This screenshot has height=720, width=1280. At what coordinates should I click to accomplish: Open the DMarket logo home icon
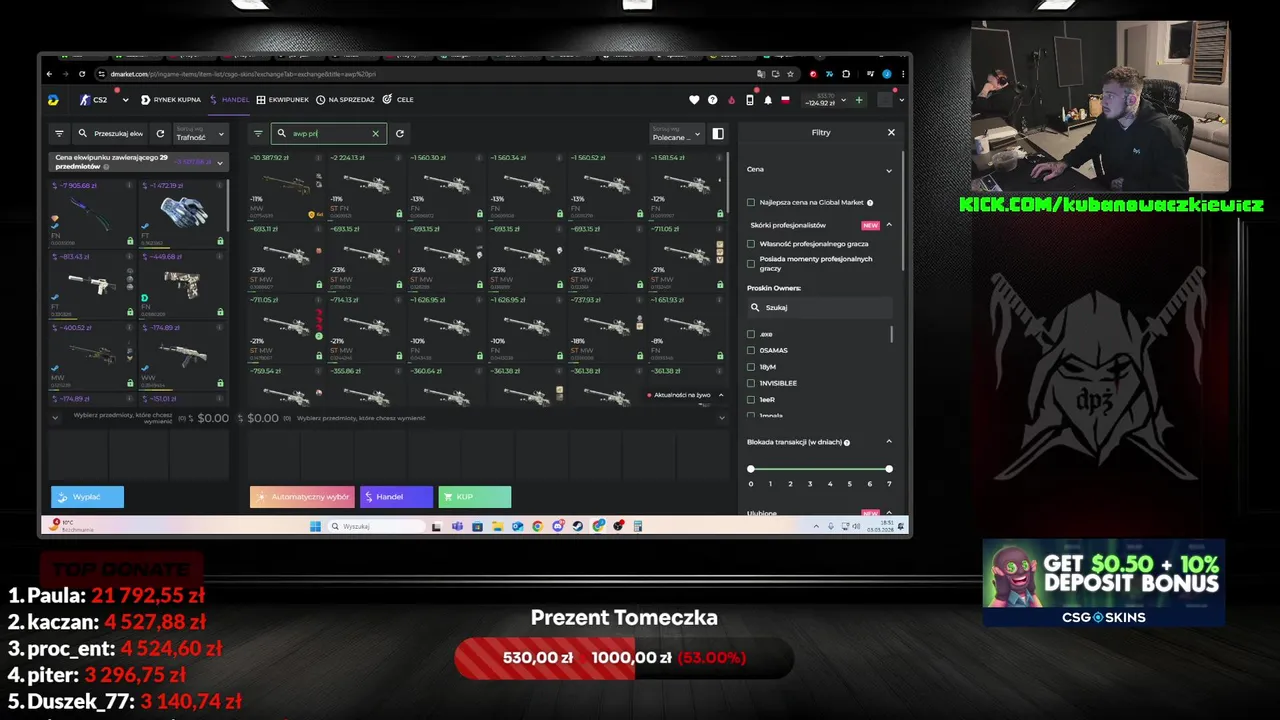click(x=53, y=100)
